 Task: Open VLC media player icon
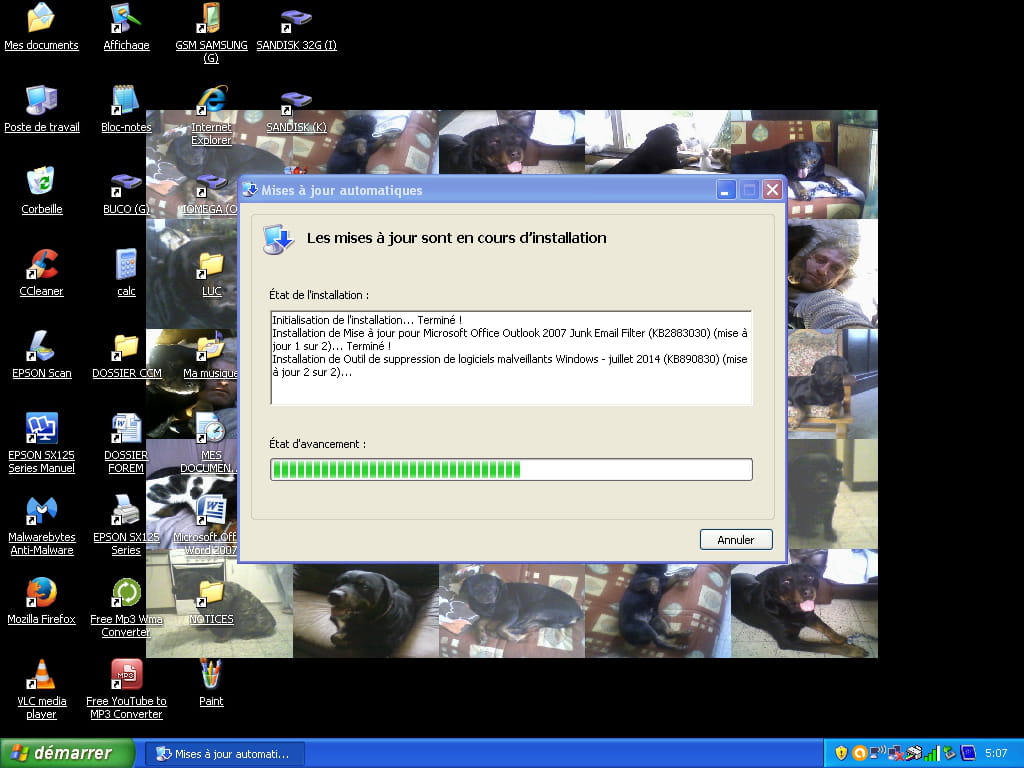[x=41, y=674]
